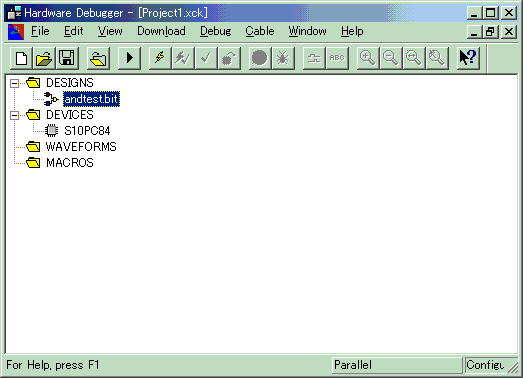Viewport: 523px width, 378px height.
Task: Click the Hardware Debugger title bar icon
Action: pyautogui.click(x=14, y=13)
